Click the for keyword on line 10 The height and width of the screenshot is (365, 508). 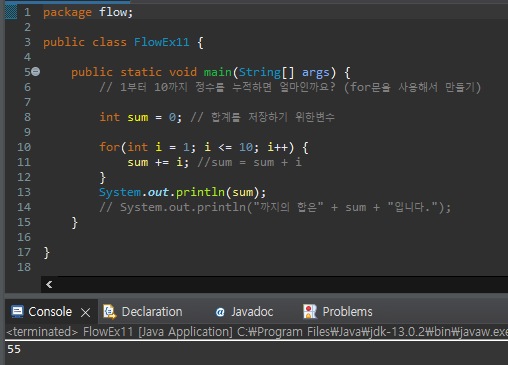point(109,147)
